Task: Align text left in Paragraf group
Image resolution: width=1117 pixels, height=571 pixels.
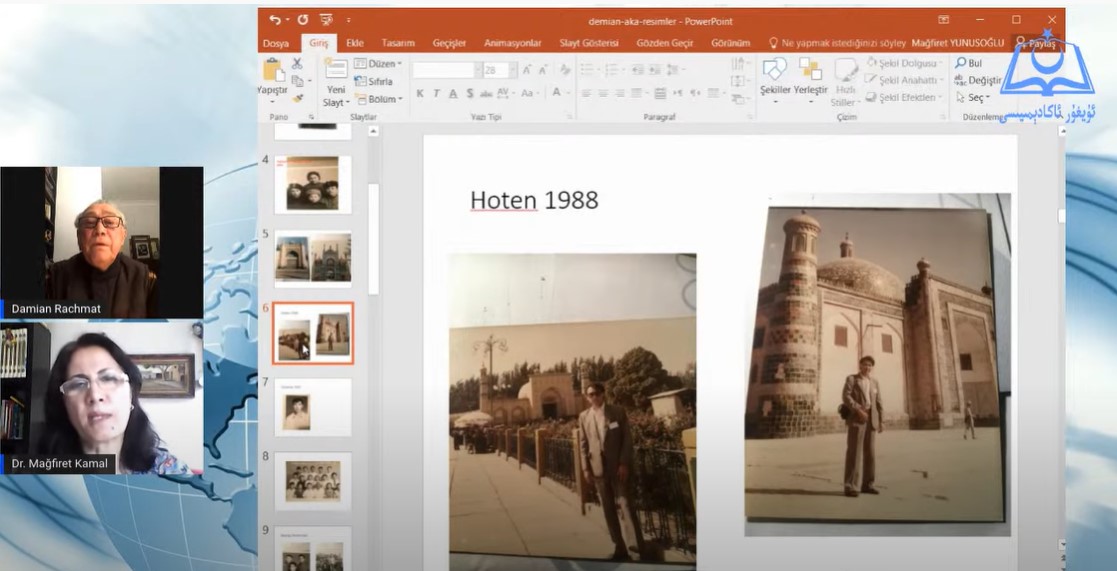Action: pos(586,93)
